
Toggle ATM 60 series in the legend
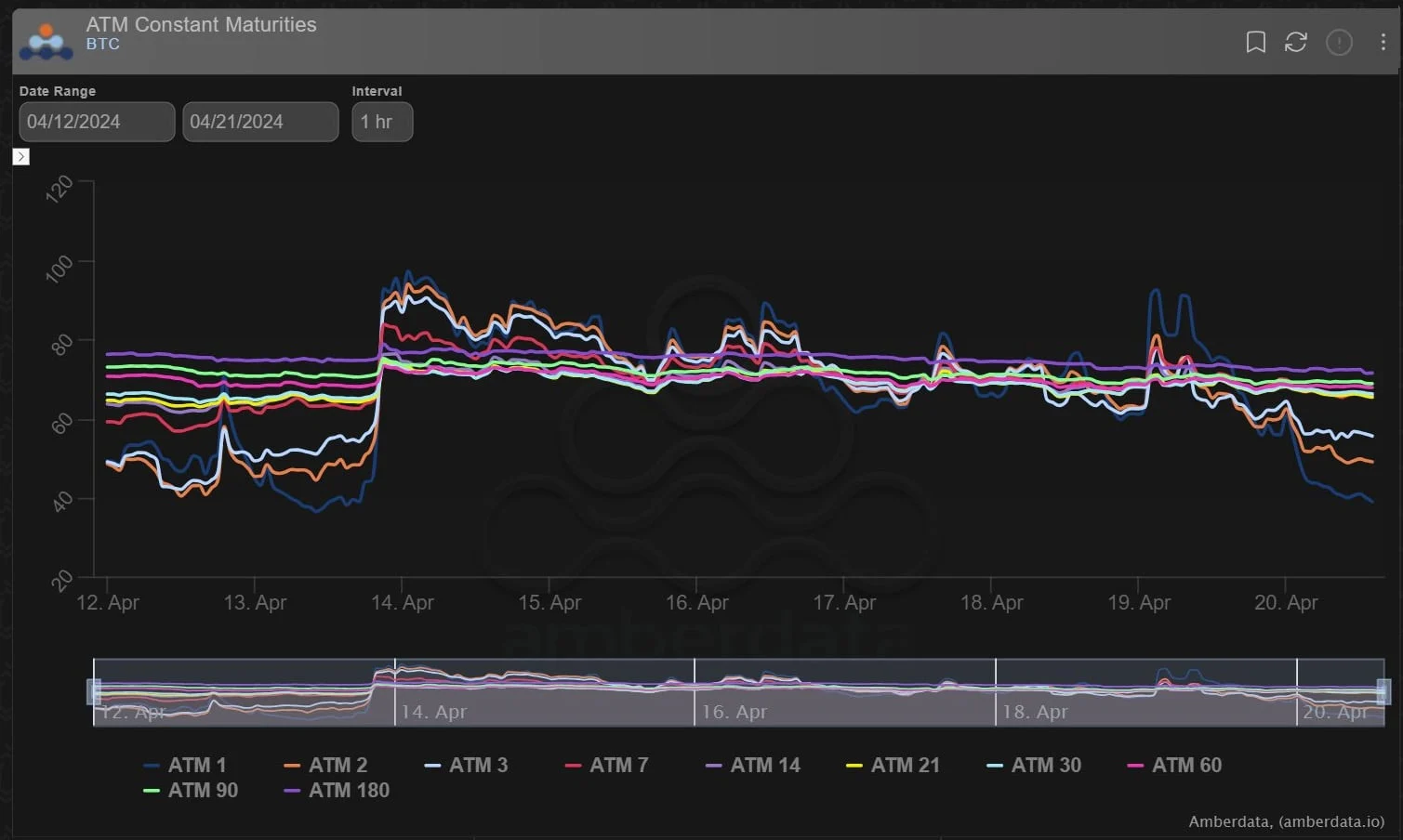point(1174,766)
